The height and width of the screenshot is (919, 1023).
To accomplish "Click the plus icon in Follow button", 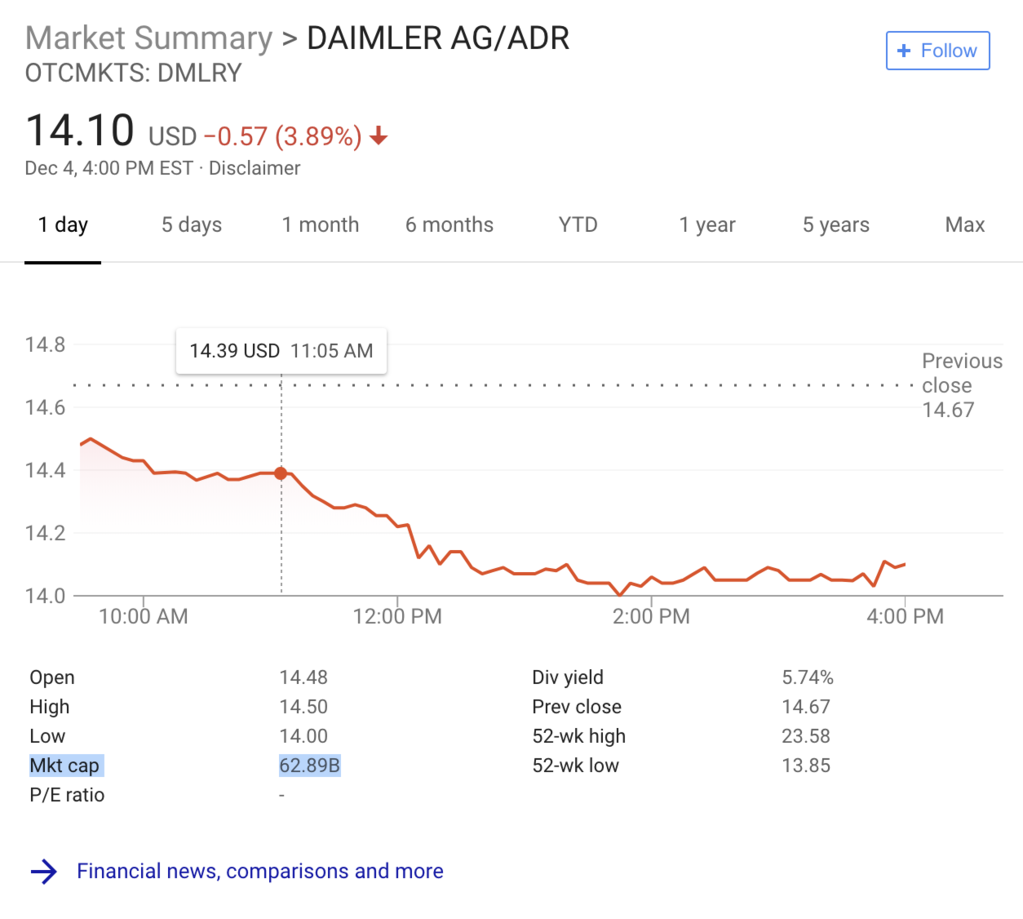I will [904, 51].
